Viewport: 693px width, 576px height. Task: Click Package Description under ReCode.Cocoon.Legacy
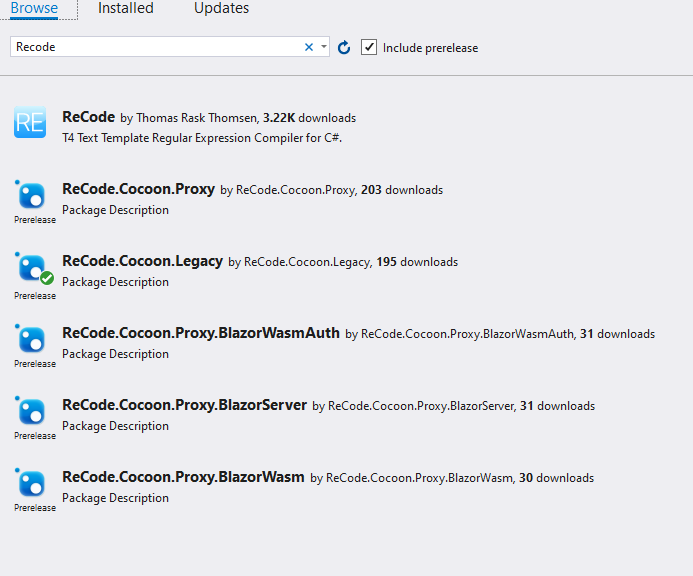115,282
